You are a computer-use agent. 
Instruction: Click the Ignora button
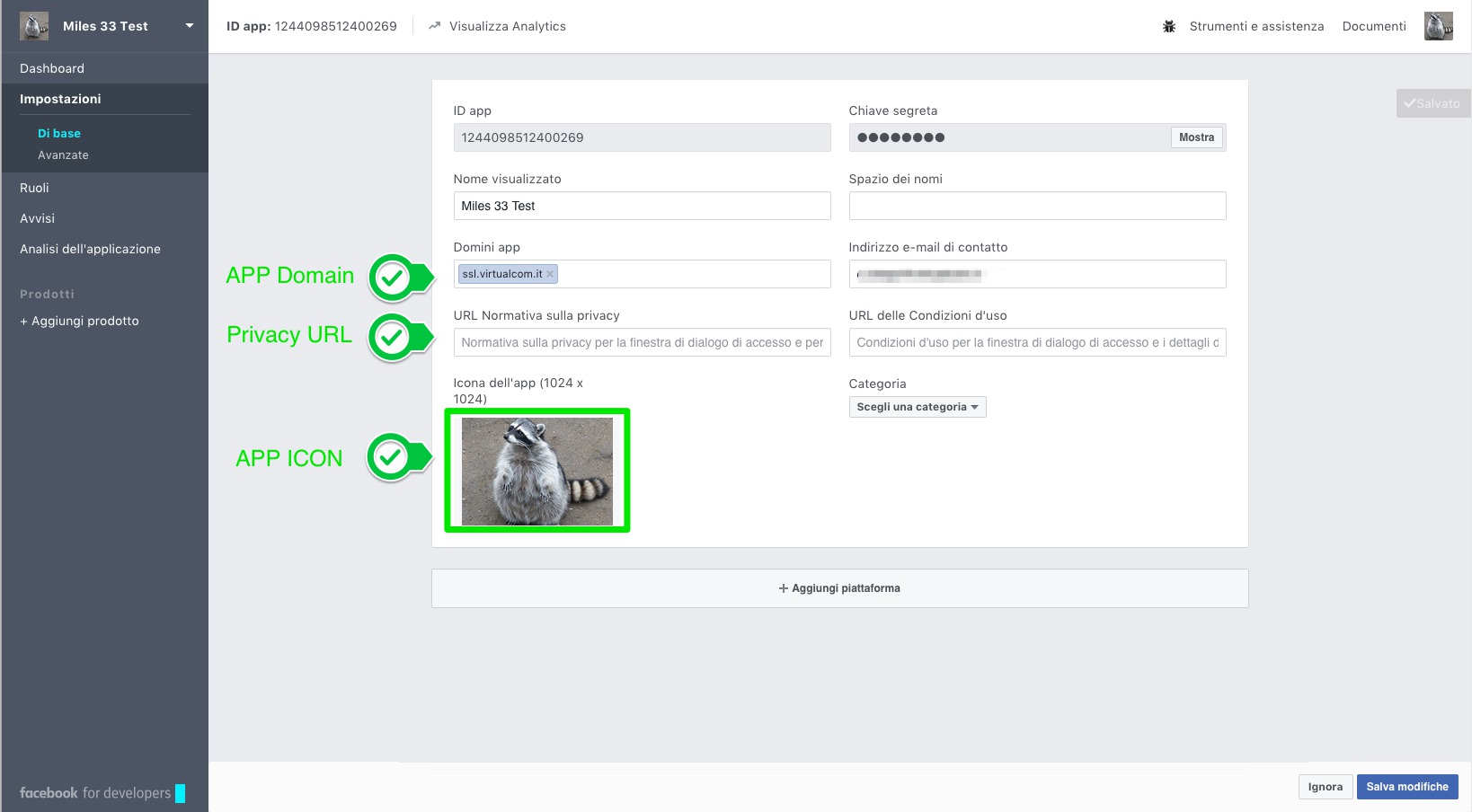1325,787
